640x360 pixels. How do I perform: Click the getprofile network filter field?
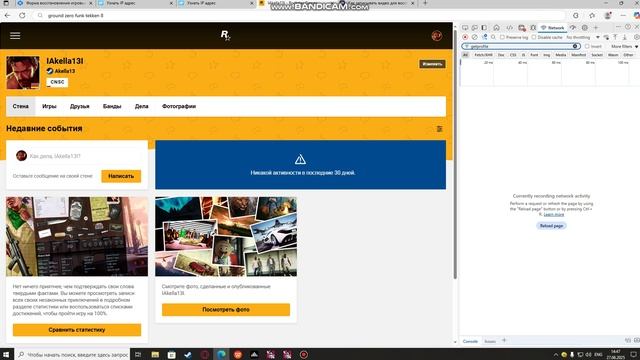(x=521, y=46)
